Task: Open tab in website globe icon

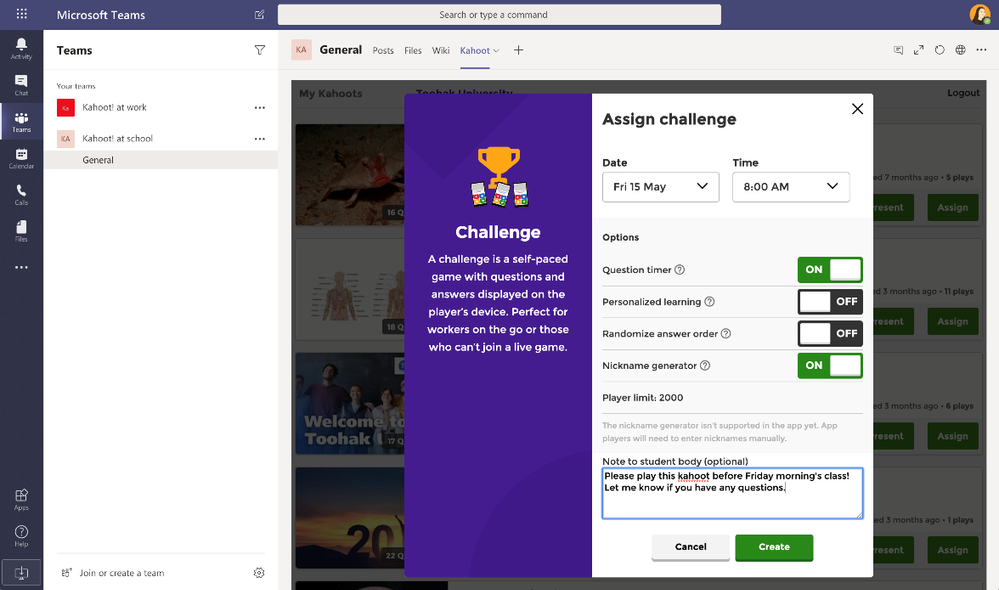Action: pos(960,50)
